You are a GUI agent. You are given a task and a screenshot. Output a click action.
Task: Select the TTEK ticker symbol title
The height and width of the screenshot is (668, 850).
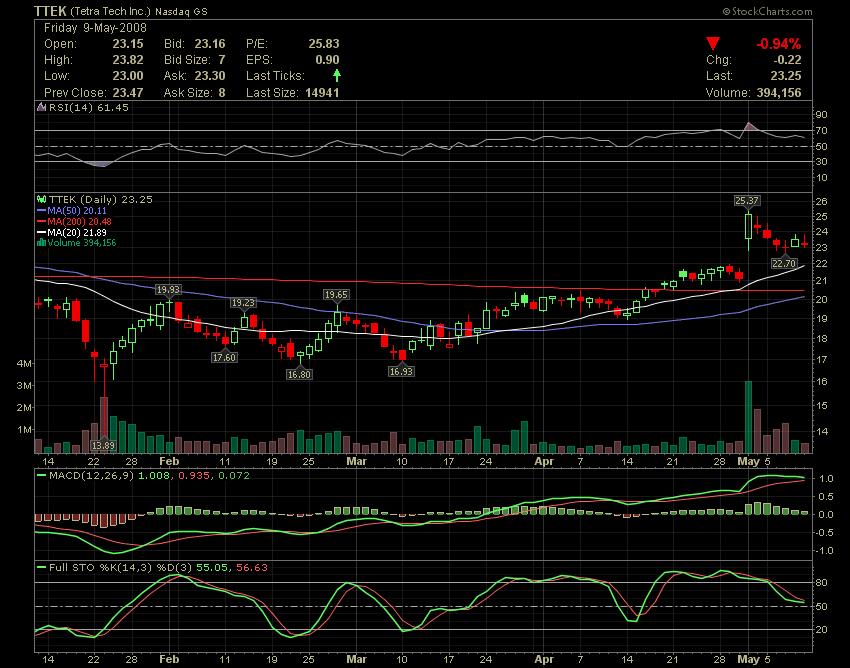click(x=50, y=11)
